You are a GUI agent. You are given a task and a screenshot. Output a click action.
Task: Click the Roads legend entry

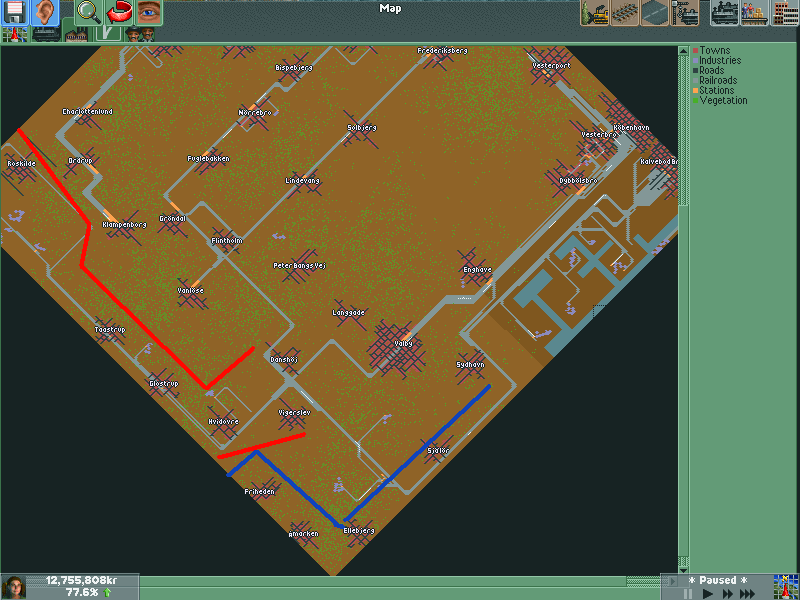coord(709,70)
